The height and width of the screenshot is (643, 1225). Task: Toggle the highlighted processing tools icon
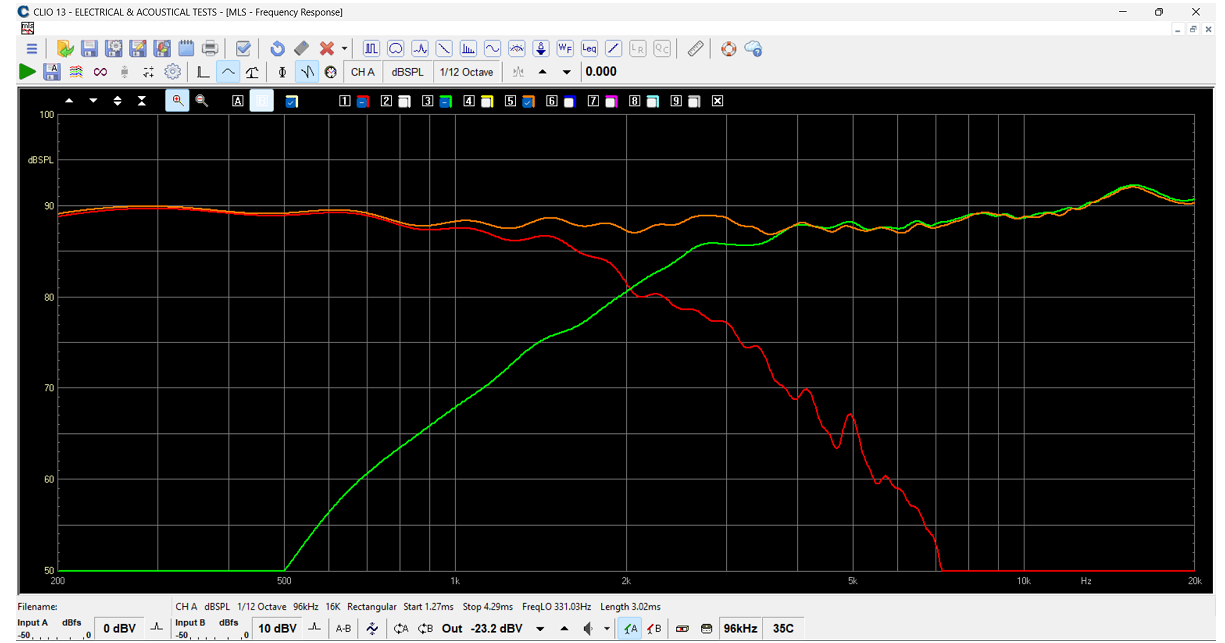click(x=307, y=72)
